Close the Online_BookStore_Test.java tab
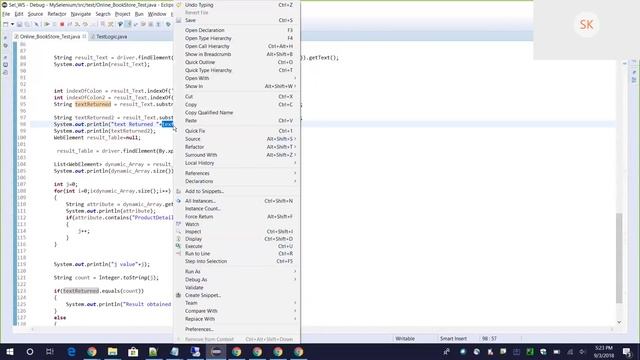Image resolution: width=640 pixels, height=360 pixels. [84, 36]
